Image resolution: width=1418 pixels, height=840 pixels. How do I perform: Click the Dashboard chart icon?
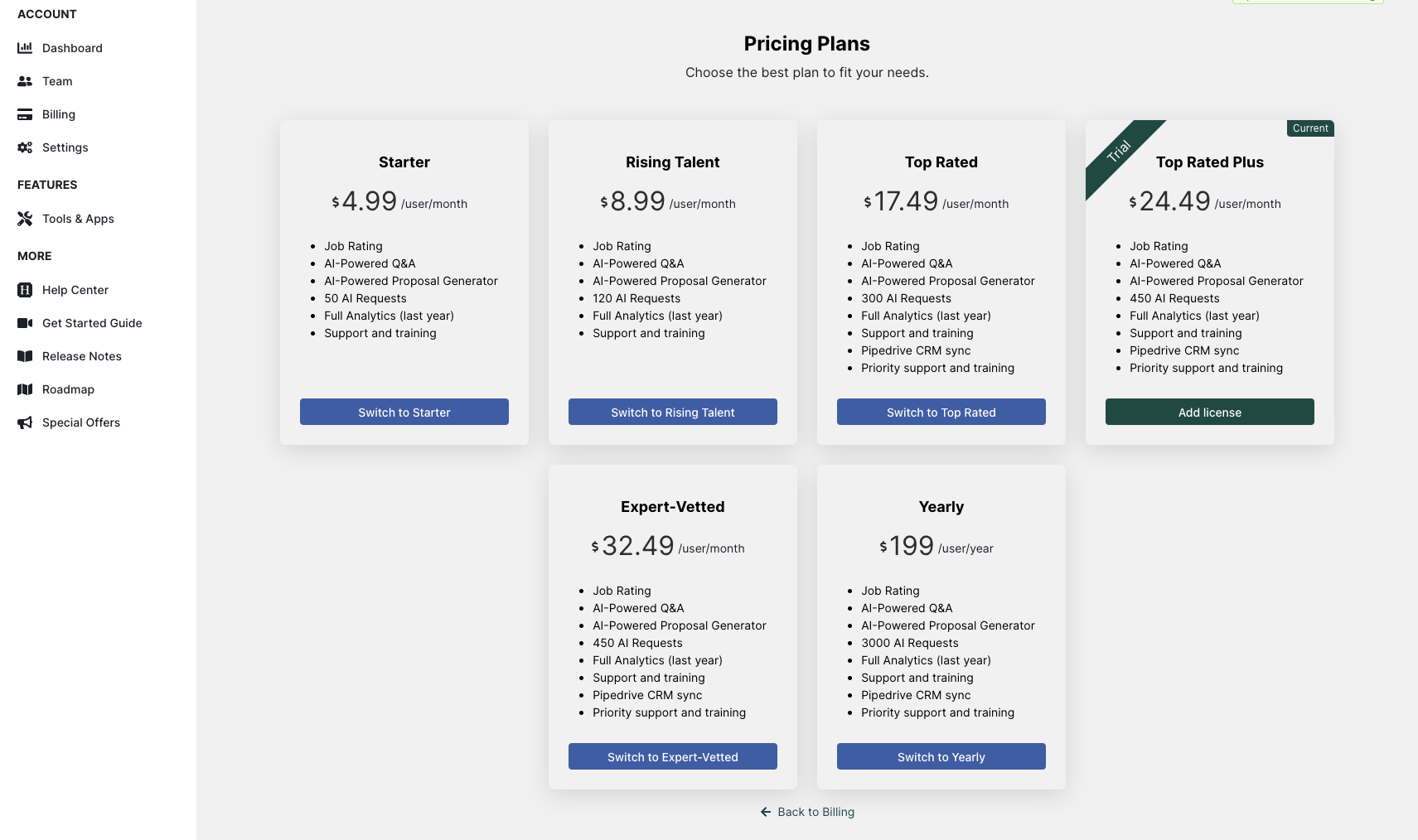click(x=25, y=48)
